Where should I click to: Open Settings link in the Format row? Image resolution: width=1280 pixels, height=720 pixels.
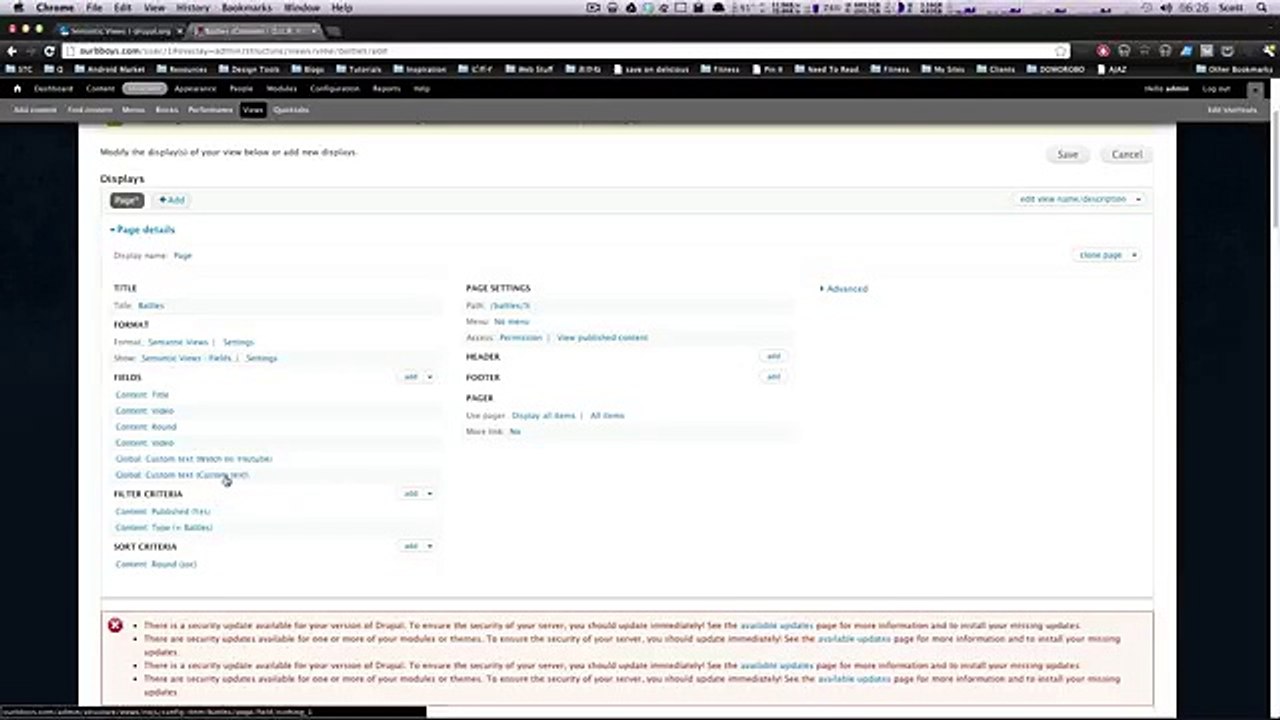pyautogui.click(x=238, y=342)
